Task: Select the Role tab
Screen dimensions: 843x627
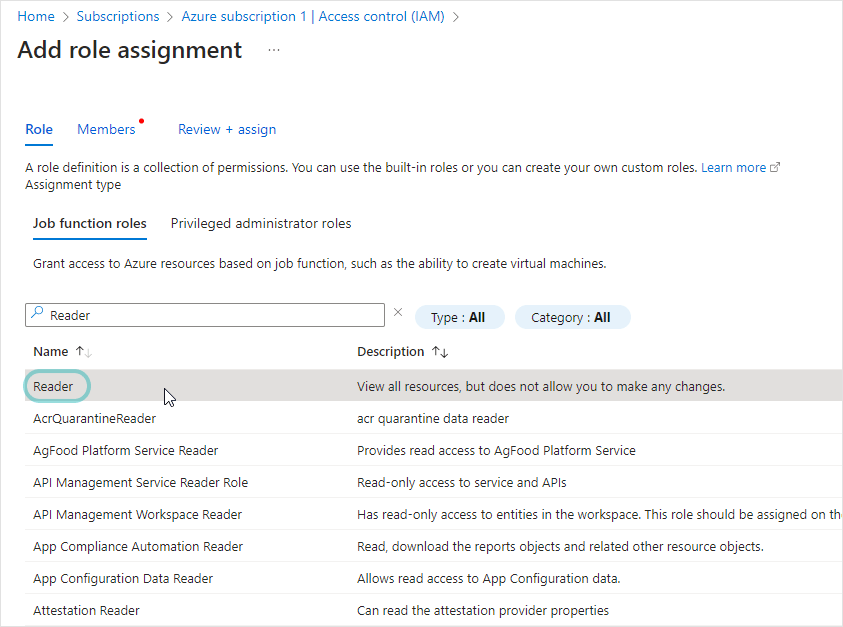Action: point(39,129)
